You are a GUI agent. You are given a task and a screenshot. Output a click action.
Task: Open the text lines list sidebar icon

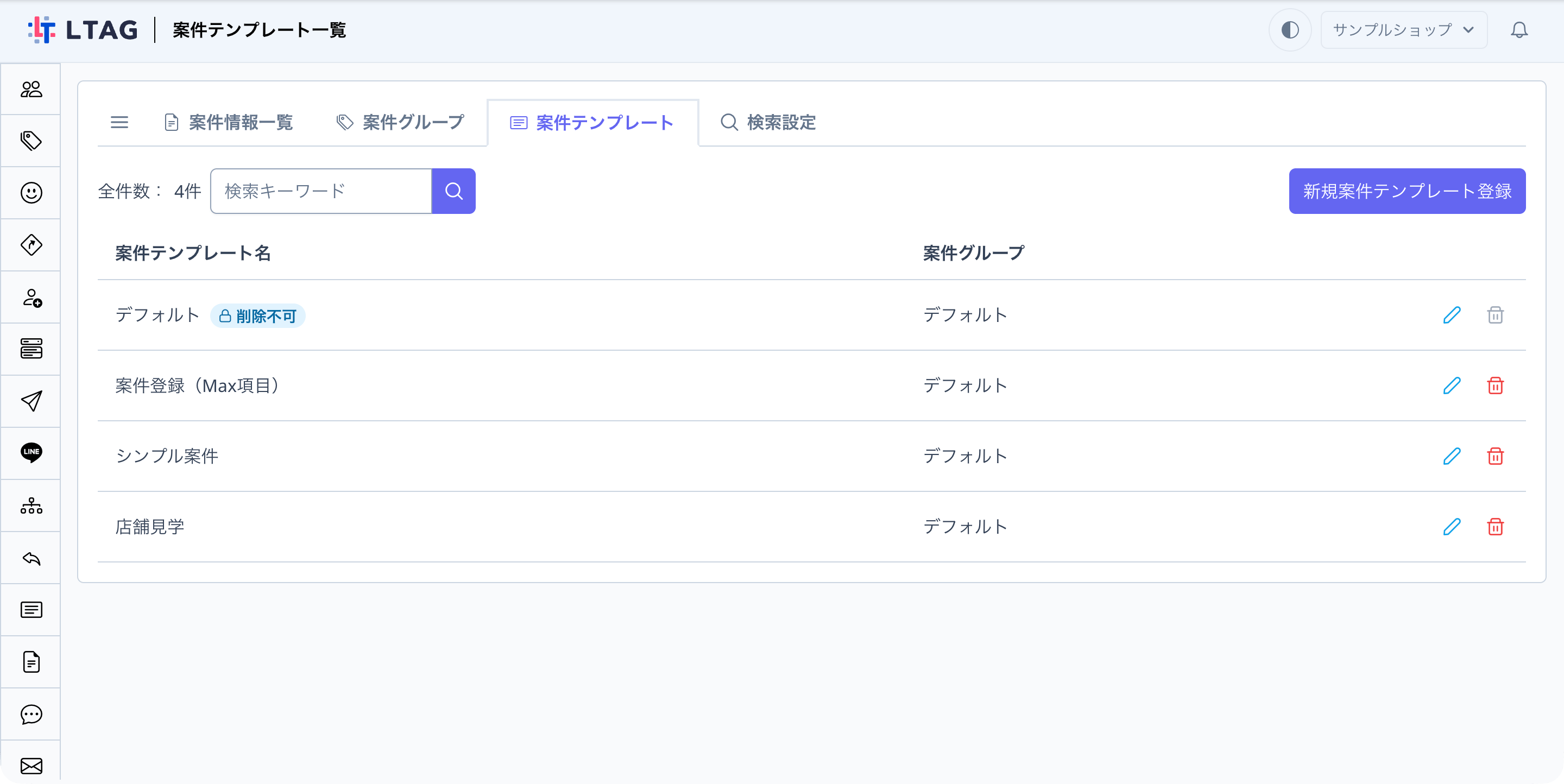point(31,610)
